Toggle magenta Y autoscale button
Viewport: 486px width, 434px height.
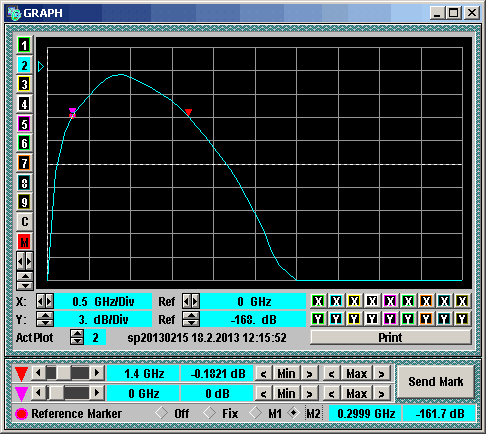pyautogui.click(x=390, y=319)
